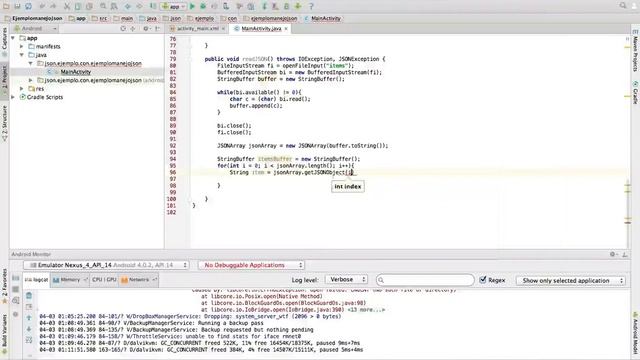The image size is (640, 360).
Task: Click logcat up the stack trace arrow
Action: coord(29,318)
